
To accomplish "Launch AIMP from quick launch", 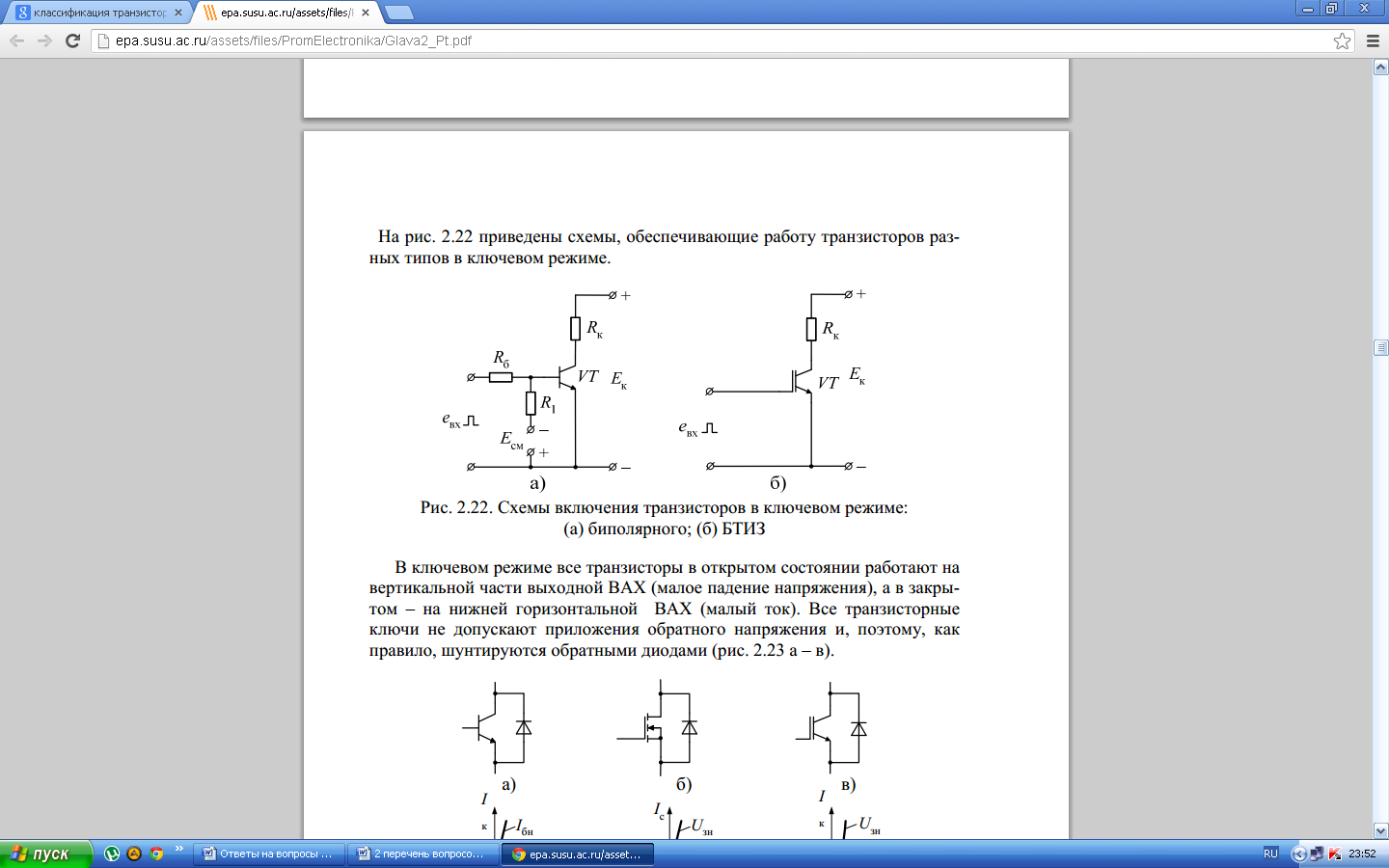I will pos(134,854).
